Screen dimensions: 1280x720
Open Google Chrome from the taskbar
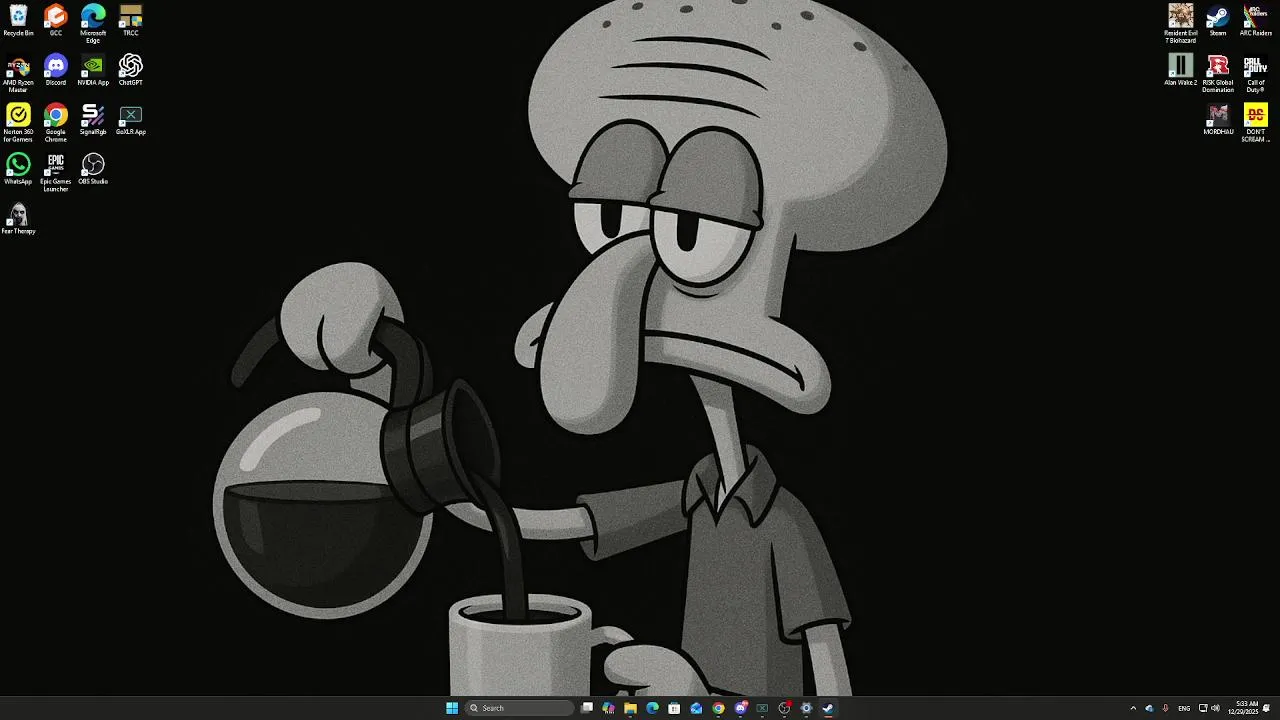(x=718, y=708)
